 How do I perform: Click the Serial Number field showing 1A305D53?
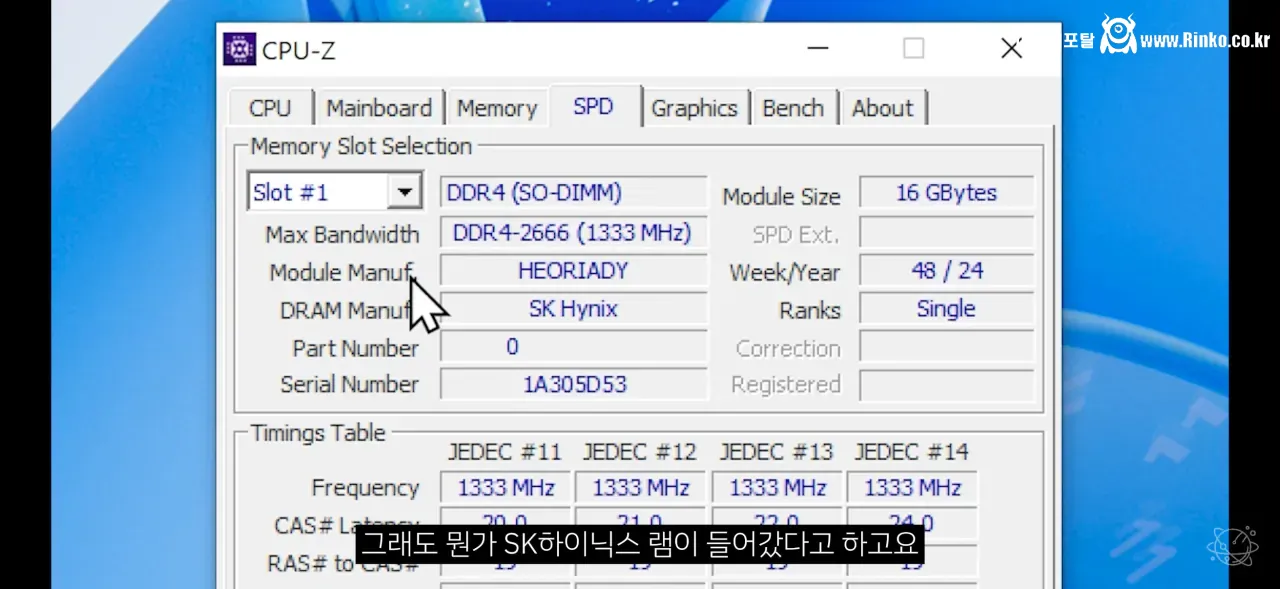click(x=573, y=384)
